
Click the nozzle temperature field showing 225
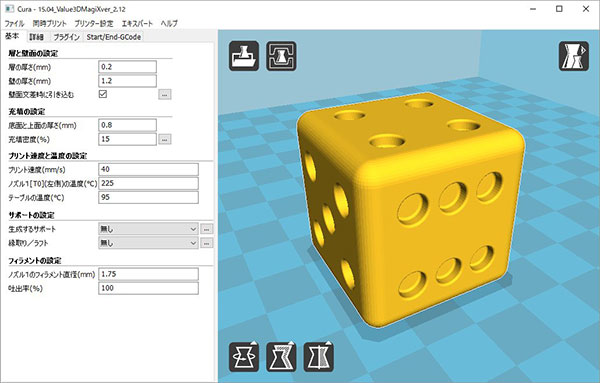[x=148, y=183]
